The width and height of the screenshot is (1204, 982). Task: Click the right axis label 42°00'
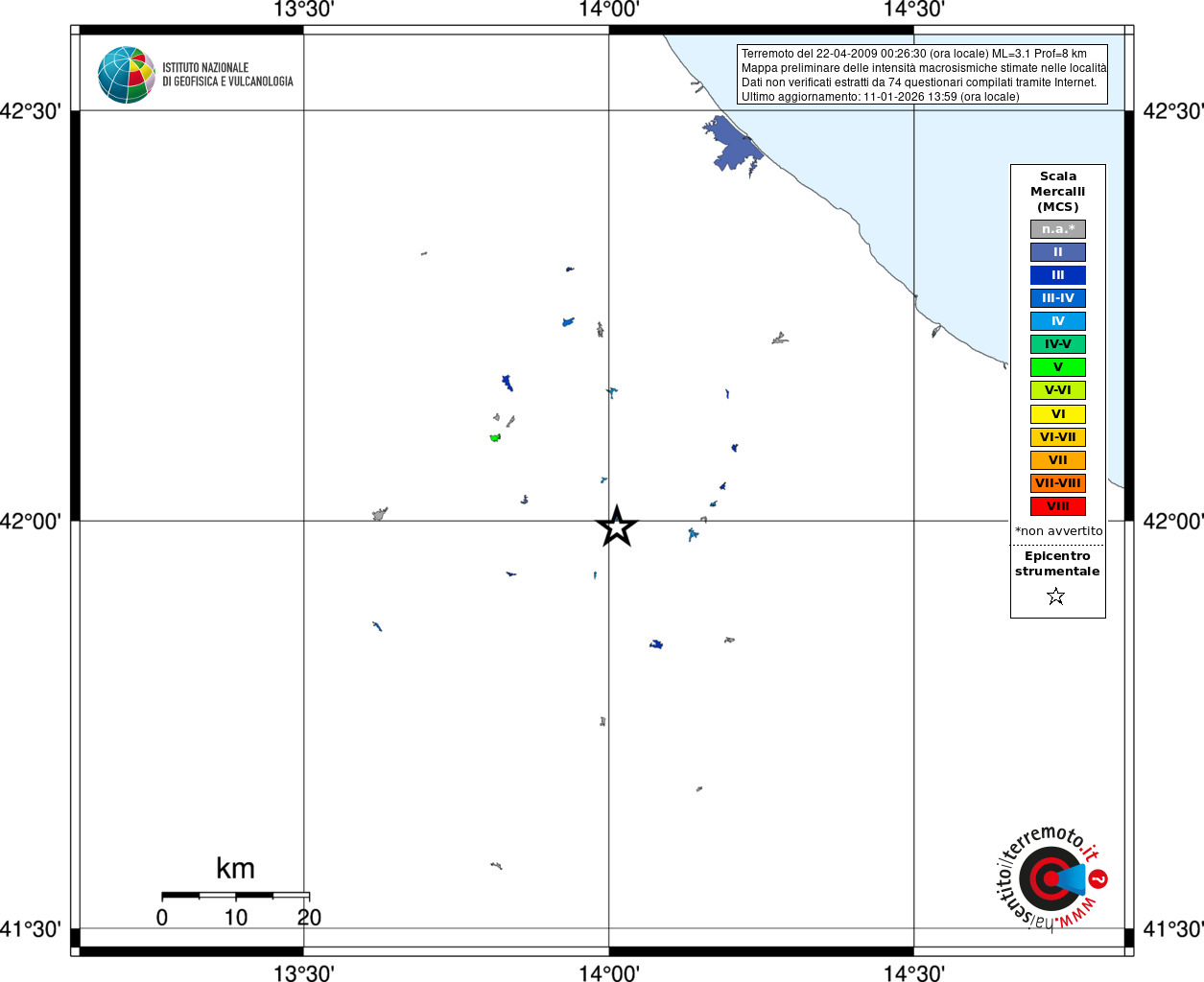(1172, 522)
